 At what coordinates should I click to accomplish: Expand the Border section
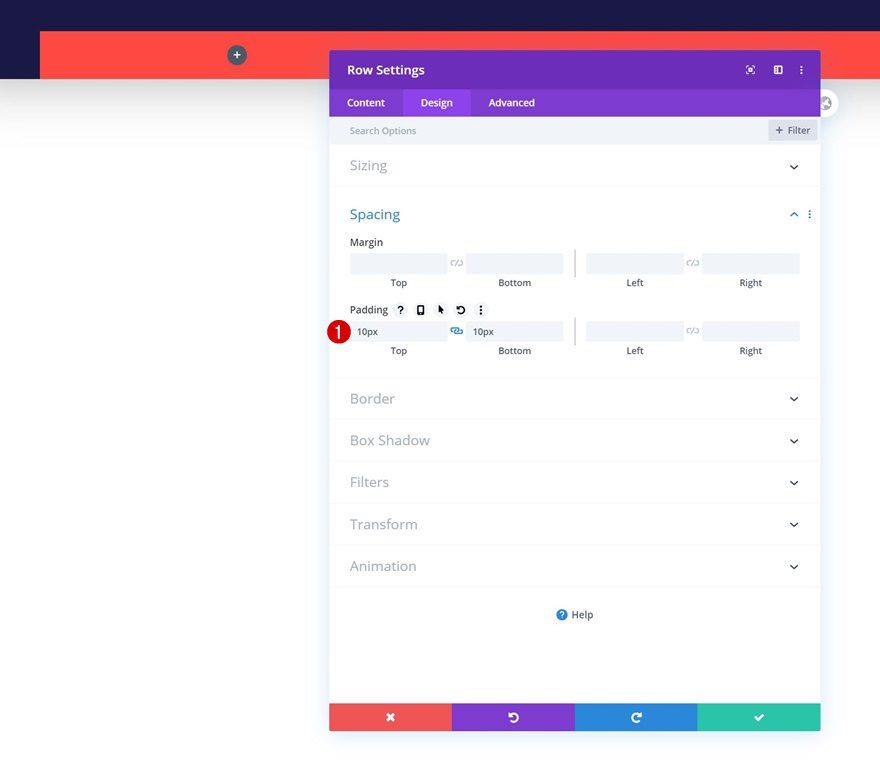click(x=575, y=398)
